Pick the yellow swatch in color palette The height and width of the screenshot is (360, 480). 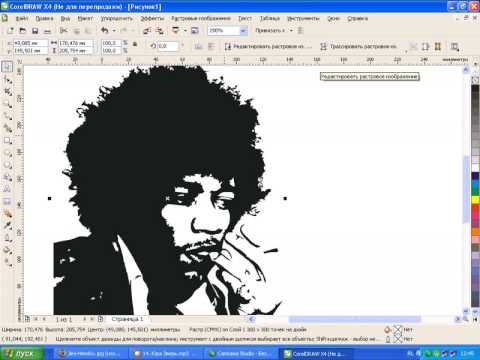click(x=475, y=200)
